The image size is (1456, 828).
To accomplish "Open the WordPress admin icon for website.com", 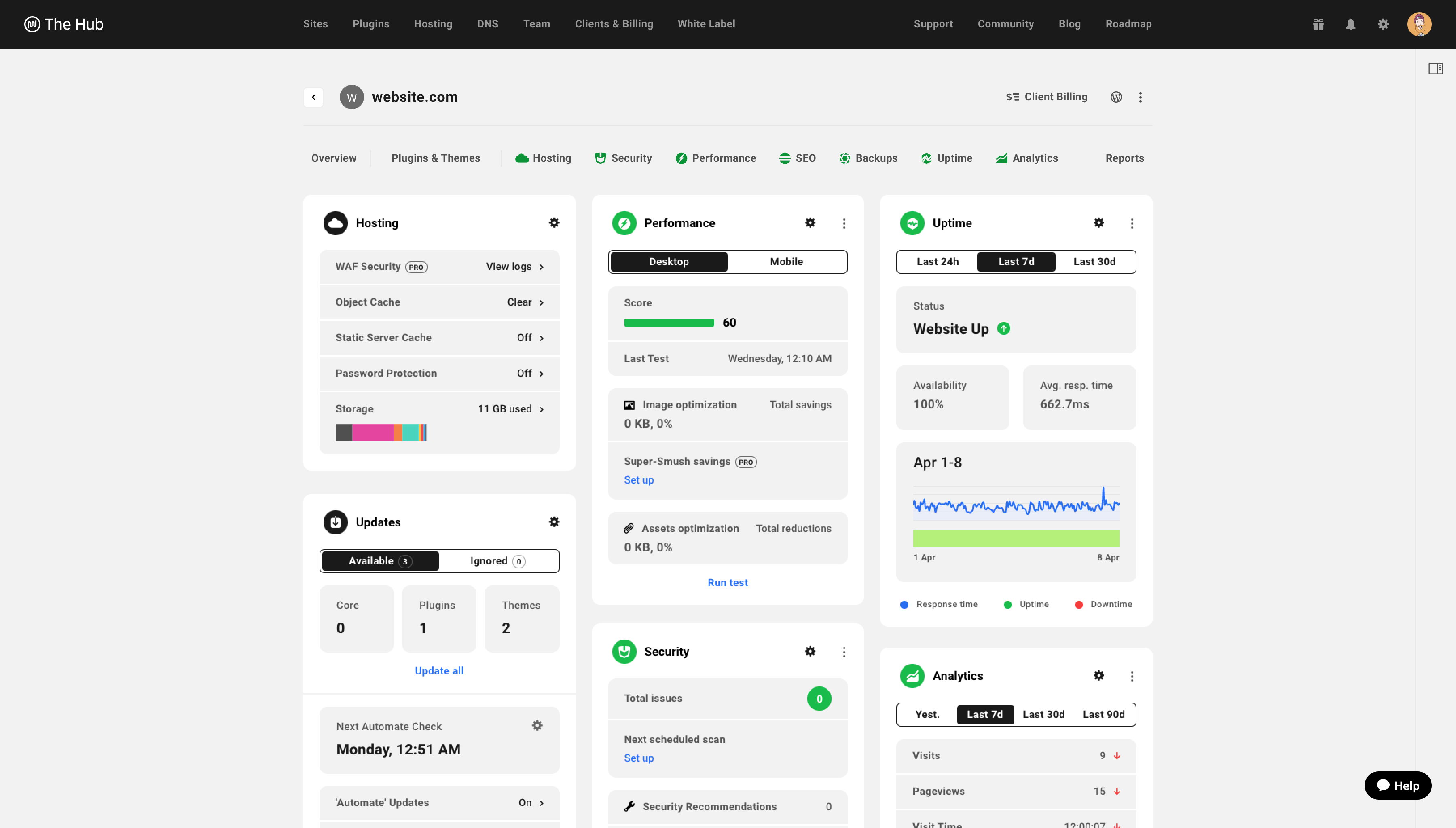I will 1116,97.
